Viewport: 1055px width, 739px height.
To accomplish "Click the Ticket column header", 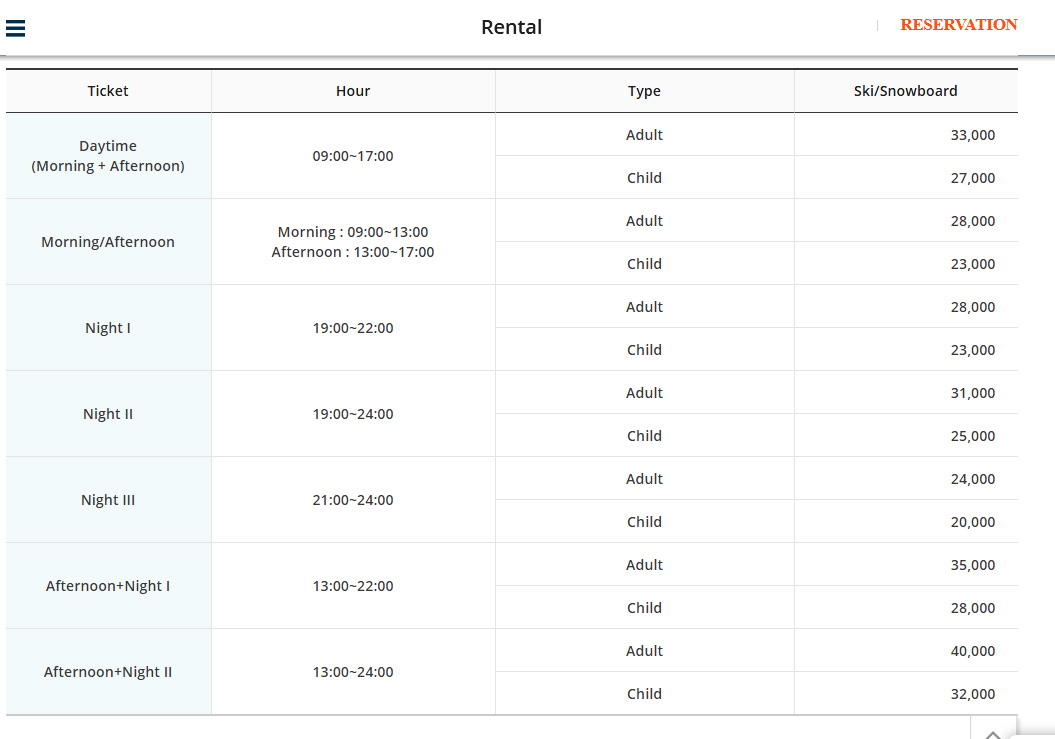I will [x=108, y=91].
